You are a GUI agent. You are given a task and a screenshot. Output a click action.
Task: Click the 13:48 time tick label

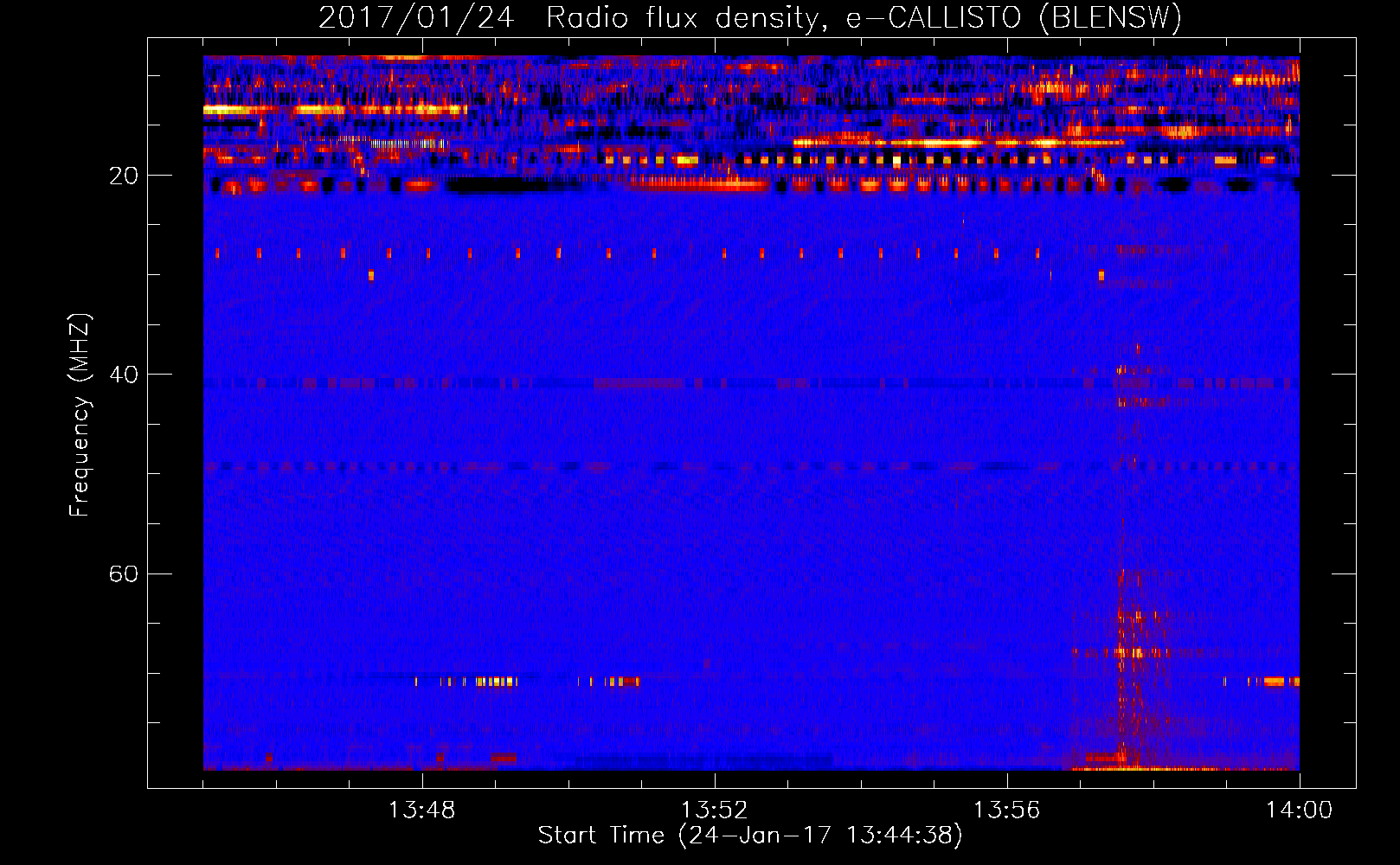click(422, 811)
